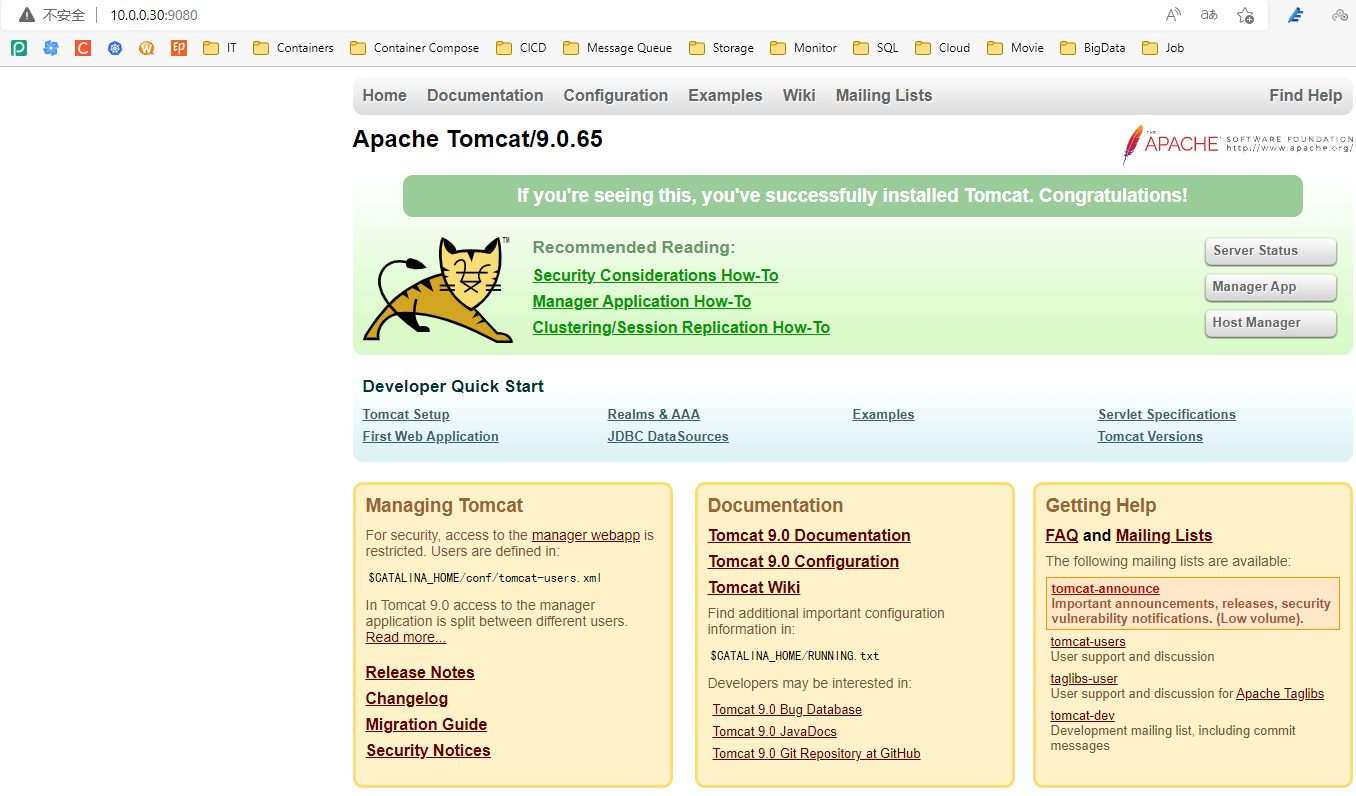
Task: Open Mailing Lists in Tomcat navigation bar
Action: click(884, 95)
